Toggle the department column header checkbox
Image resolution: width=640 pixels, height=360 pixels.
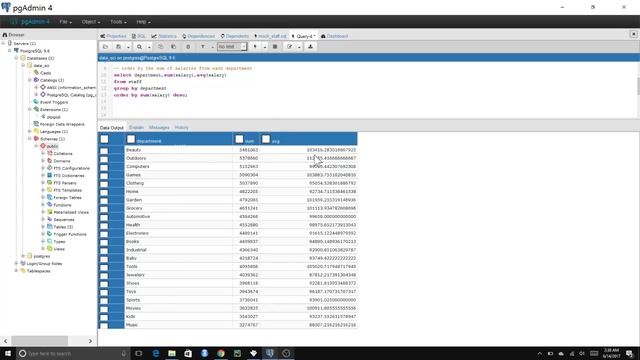tap(131, 139)
